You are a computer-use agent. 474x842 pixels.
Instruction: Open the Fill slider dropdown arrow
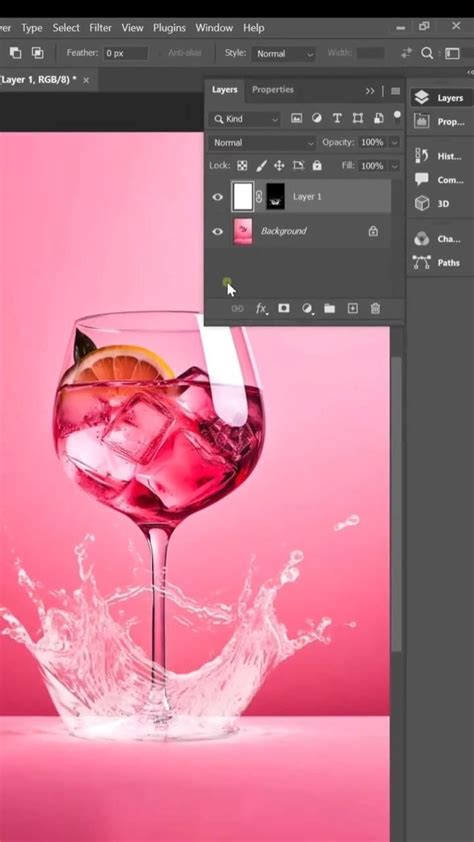coord(395,166)
